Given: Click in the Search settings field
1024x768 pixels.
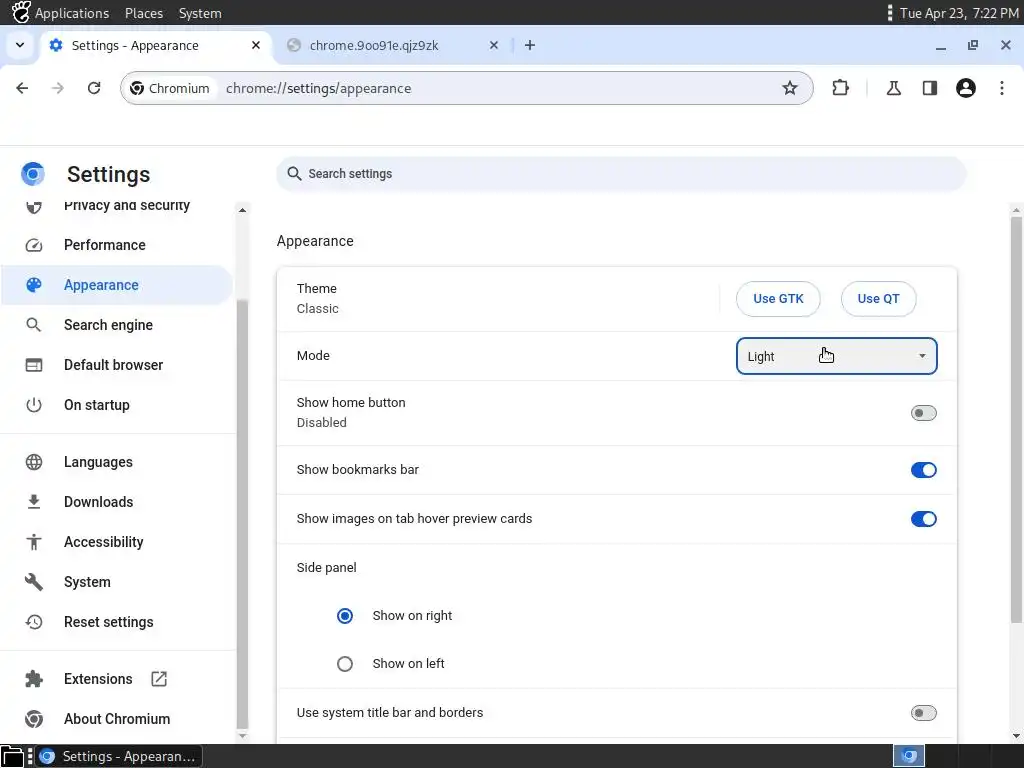Looking at the screenshot, I should (x=620, y=174).
